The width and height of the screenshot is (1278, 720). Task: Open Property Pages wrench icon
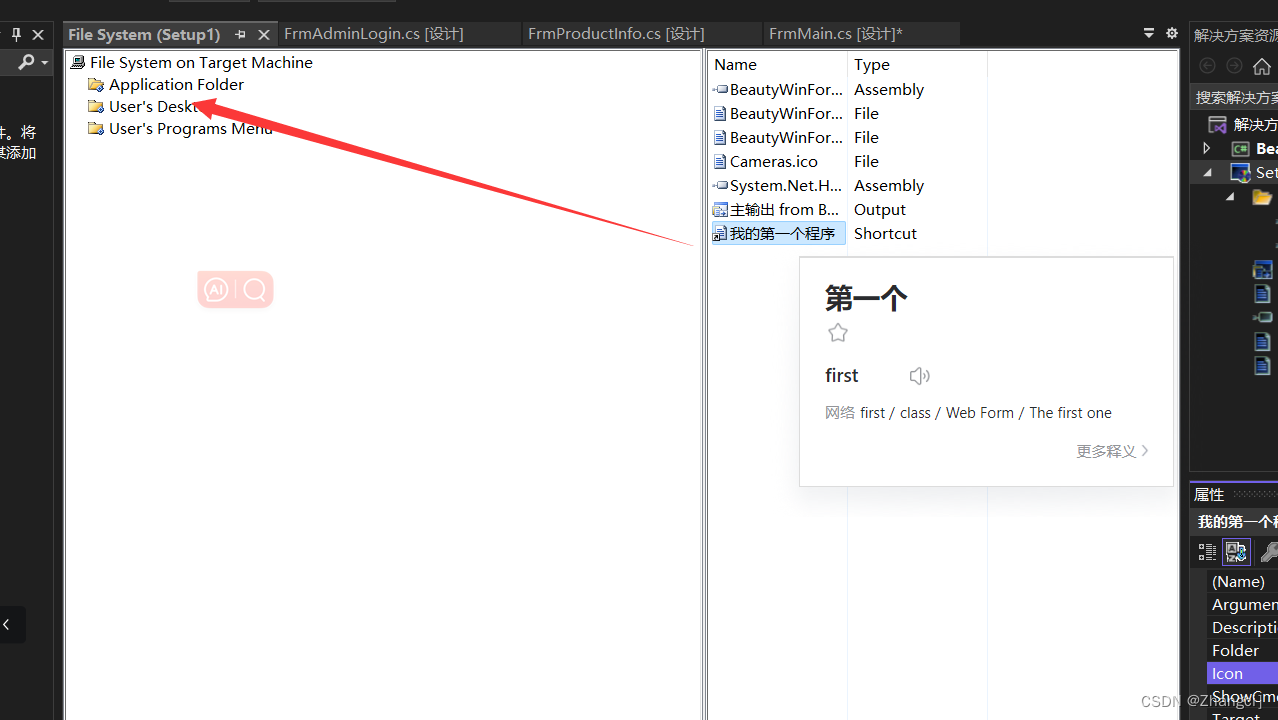point(1268,552)
